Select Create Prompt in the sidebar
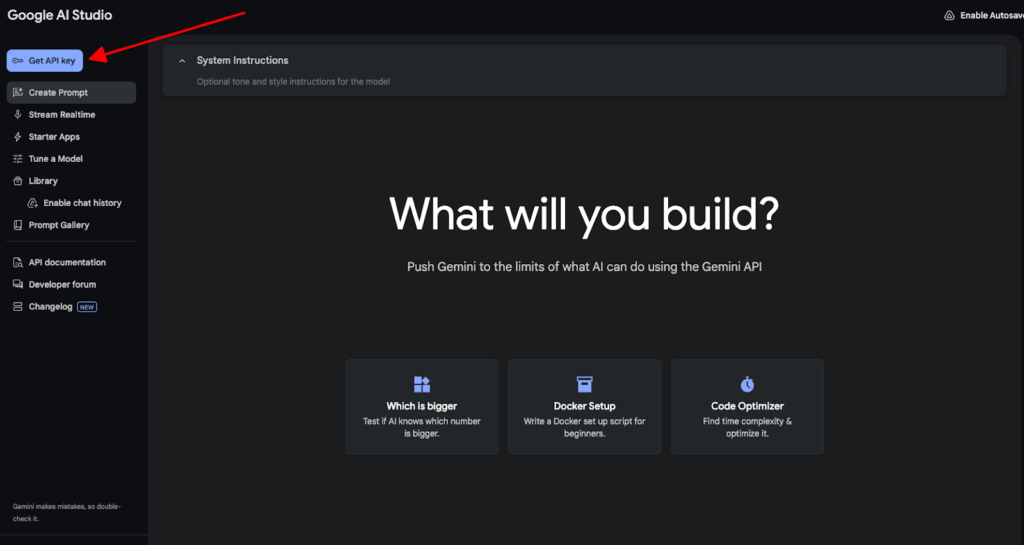The width and height of the screenshot is (1024, 545). click(x=71, y=93)
